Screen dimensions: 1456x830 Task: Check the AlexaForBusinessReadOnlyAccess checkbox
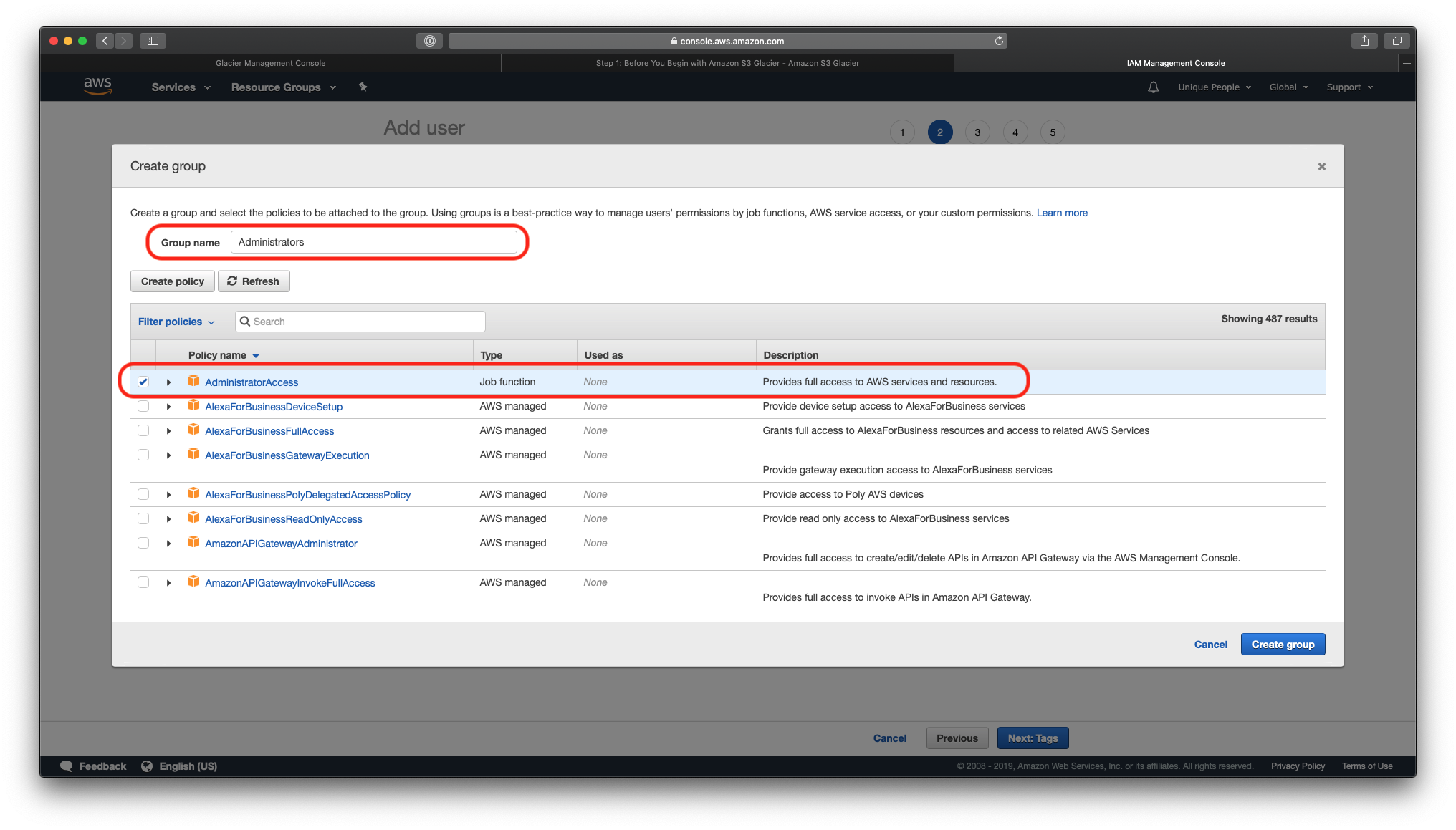click(x=143, y=518)
